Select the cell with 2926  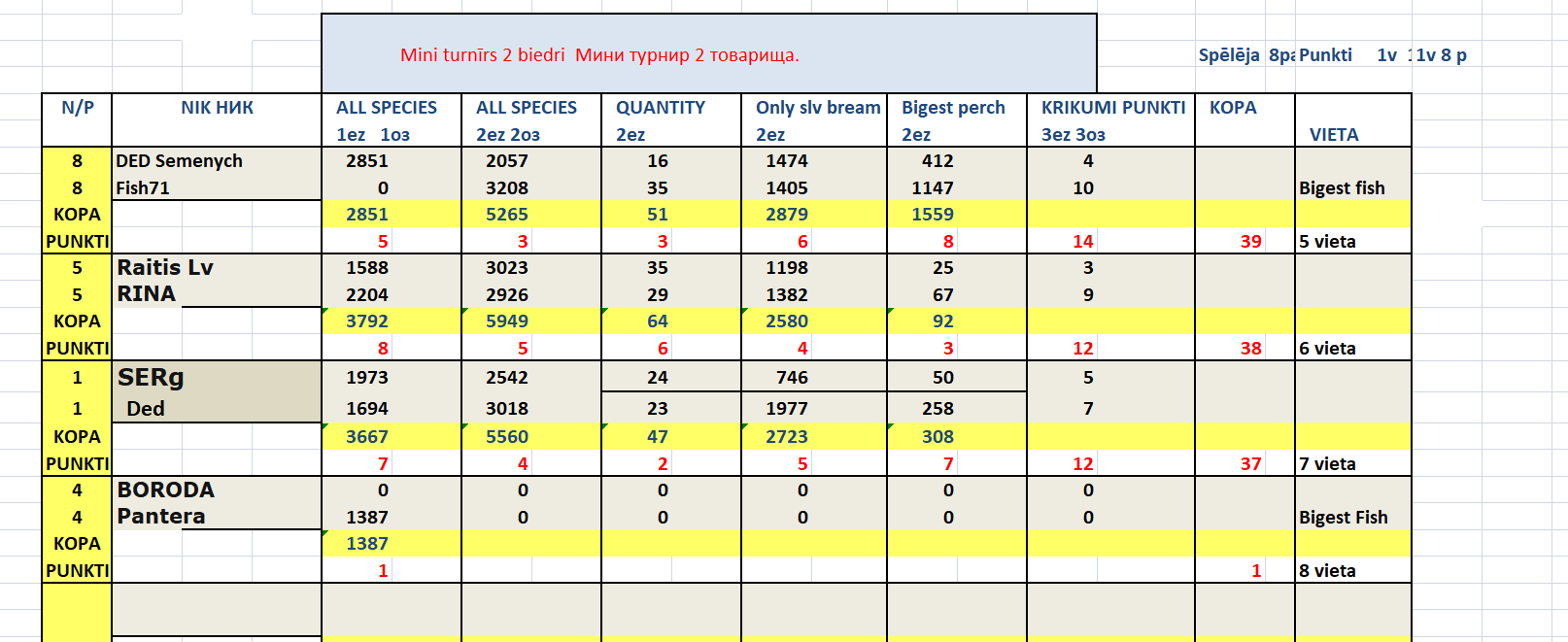point(507,295)
